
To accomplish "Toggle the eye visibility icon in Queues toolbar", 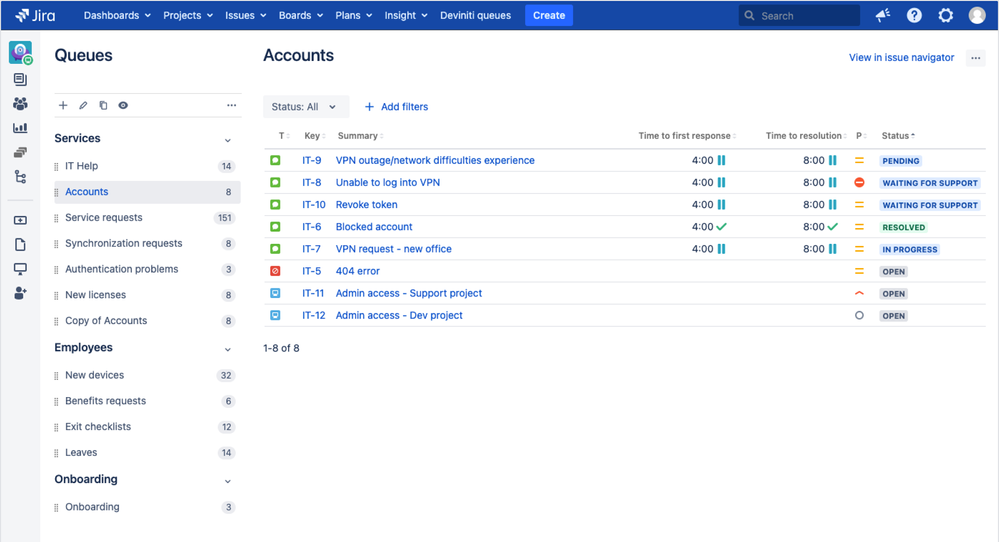I will (123, 106).
